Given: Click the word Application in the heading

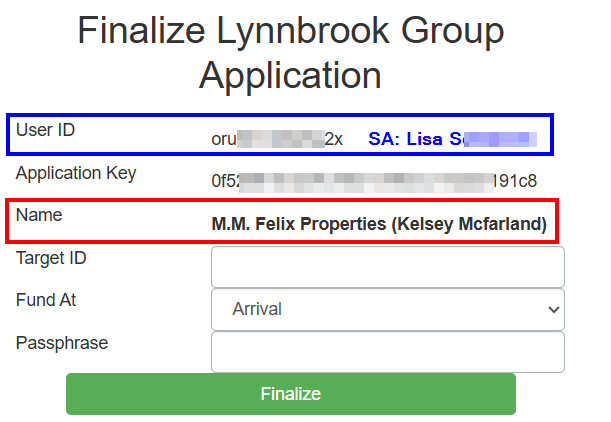Looking at the screenshot, I should point(290,75).
